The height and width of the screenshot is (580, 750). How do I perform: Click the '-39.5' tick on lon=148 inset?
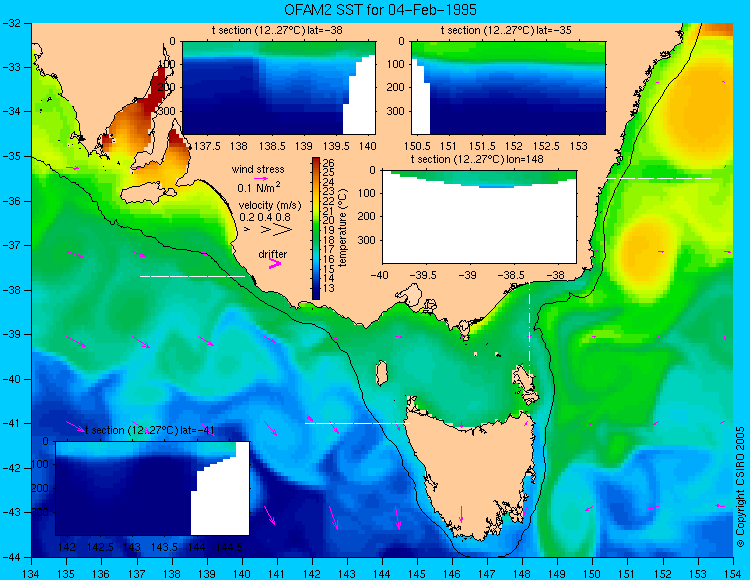coord(425,275)
